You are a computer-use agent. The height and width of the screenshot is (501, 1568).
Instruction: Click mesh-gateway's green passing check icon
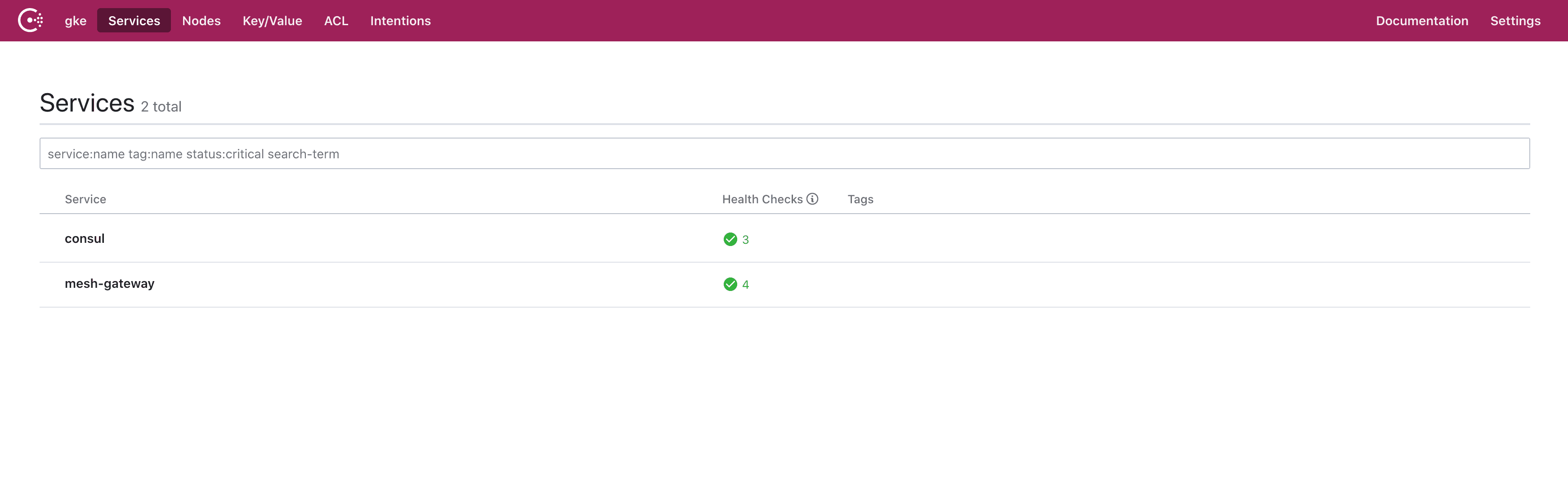tap(730, 284)
